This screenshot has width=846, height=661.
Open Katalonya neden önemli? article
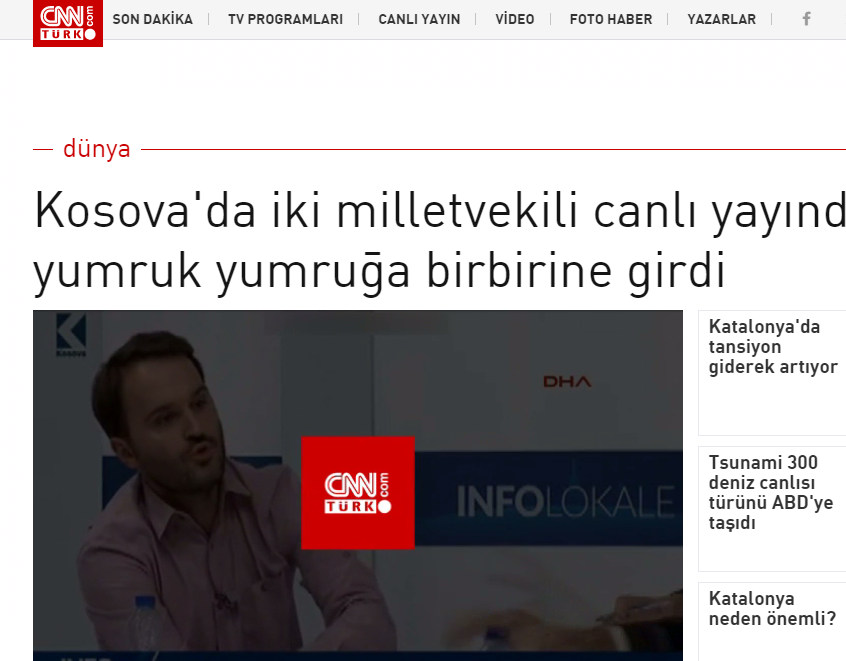772,609
